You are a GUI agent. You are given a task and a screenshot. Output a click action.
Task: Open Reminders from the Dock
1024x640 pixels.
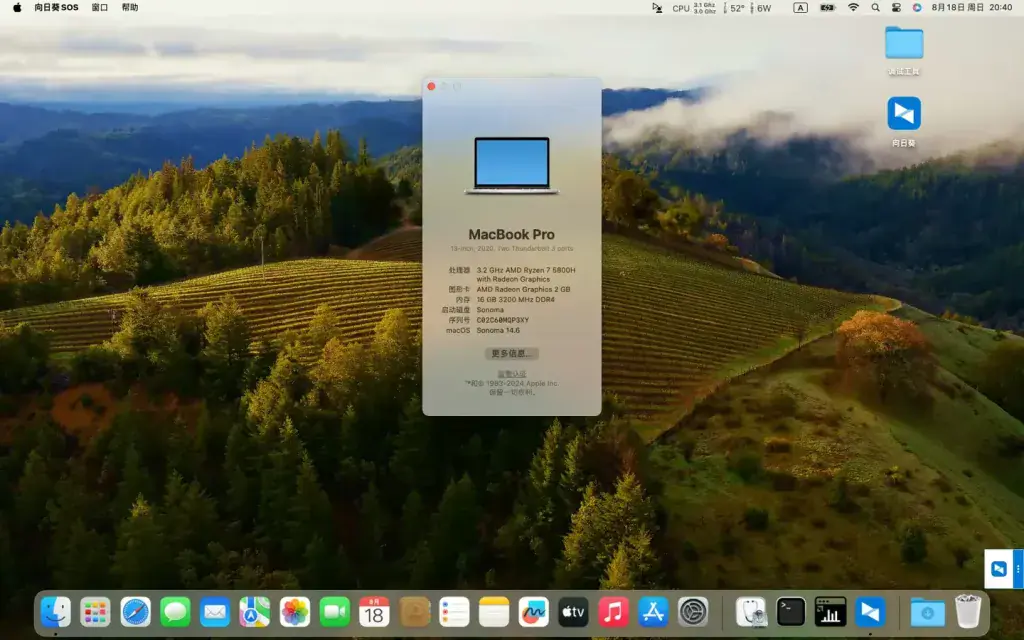click(455, 612)
